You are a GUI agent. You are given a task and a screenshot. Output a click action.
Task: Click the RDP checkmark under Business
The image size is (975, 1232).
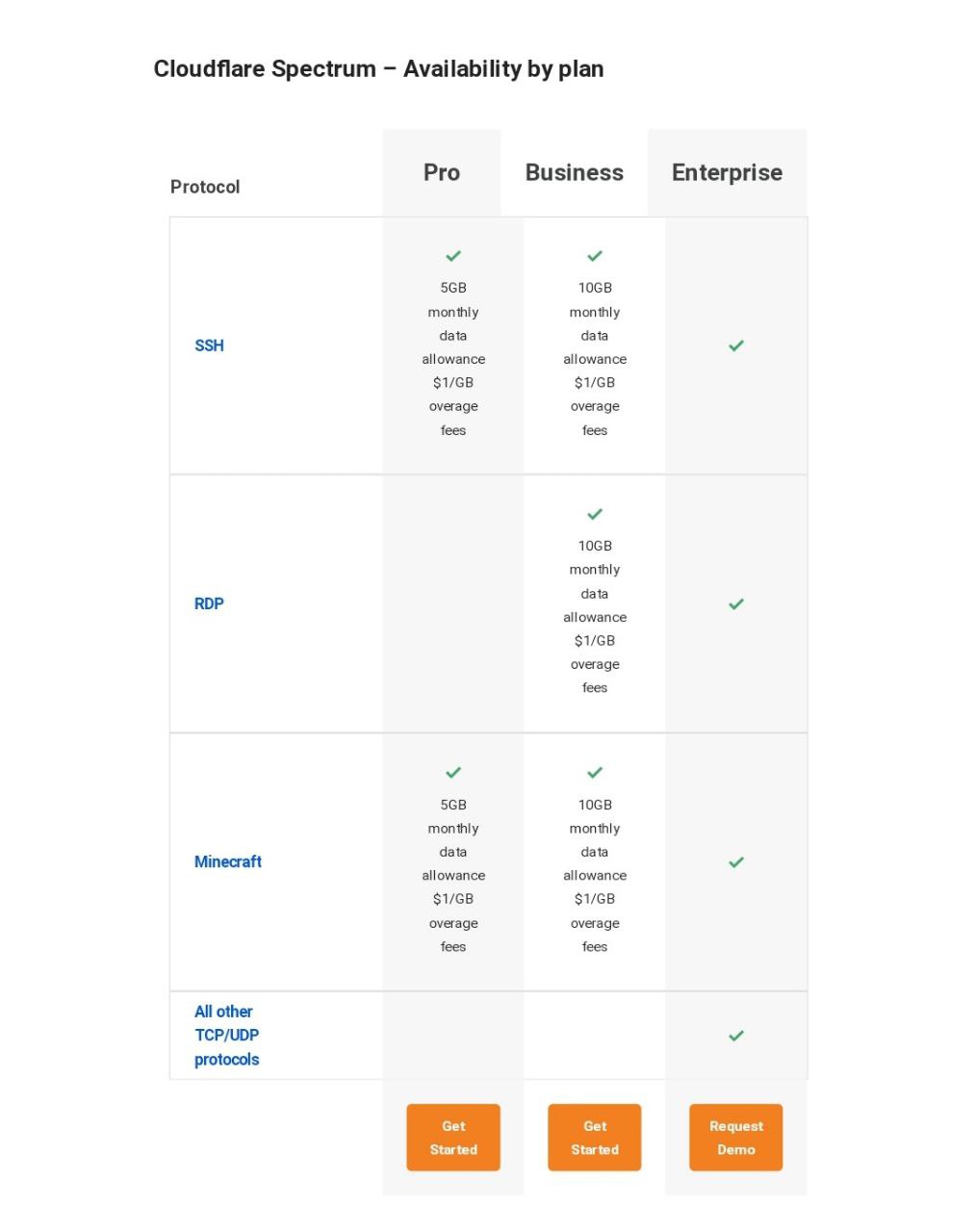point(595,514)
